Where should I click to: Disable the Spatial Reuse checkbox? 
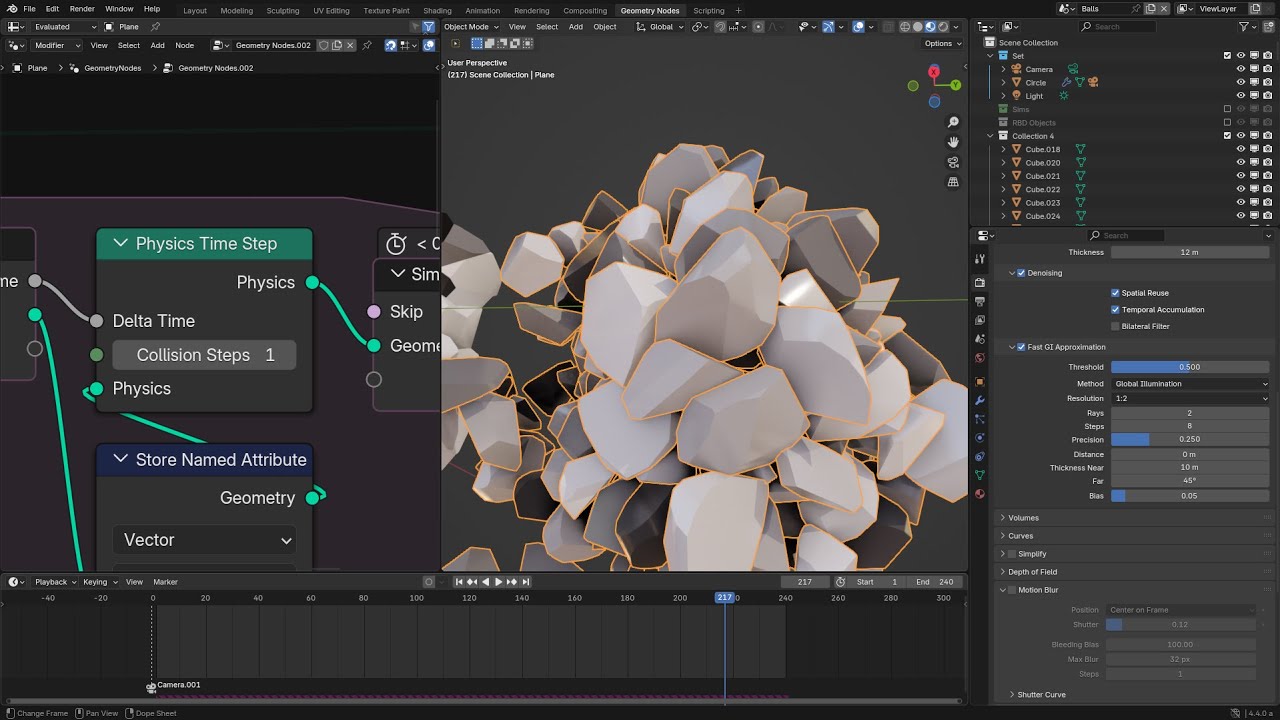point(1115,293)
